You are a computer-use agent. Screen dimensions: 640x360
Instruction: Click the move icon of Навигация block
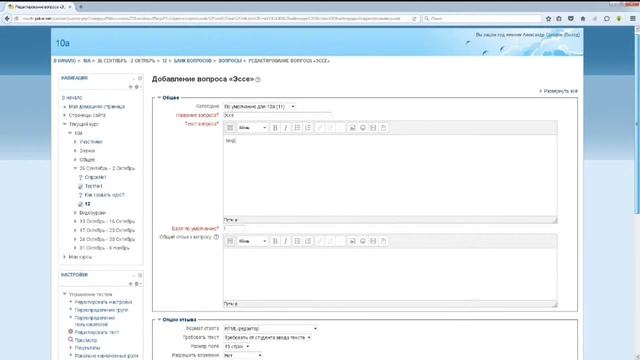131,87
